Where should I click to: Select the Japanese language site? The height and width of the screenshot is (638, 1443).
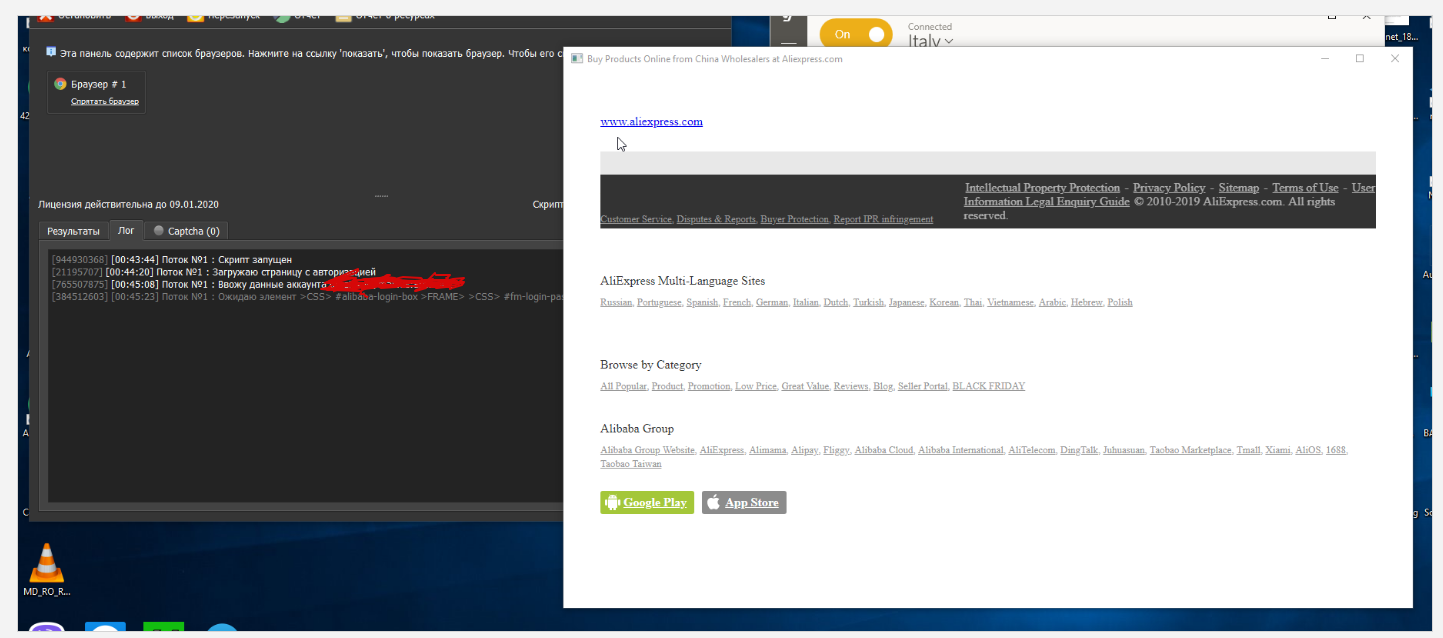coord(907,302)
